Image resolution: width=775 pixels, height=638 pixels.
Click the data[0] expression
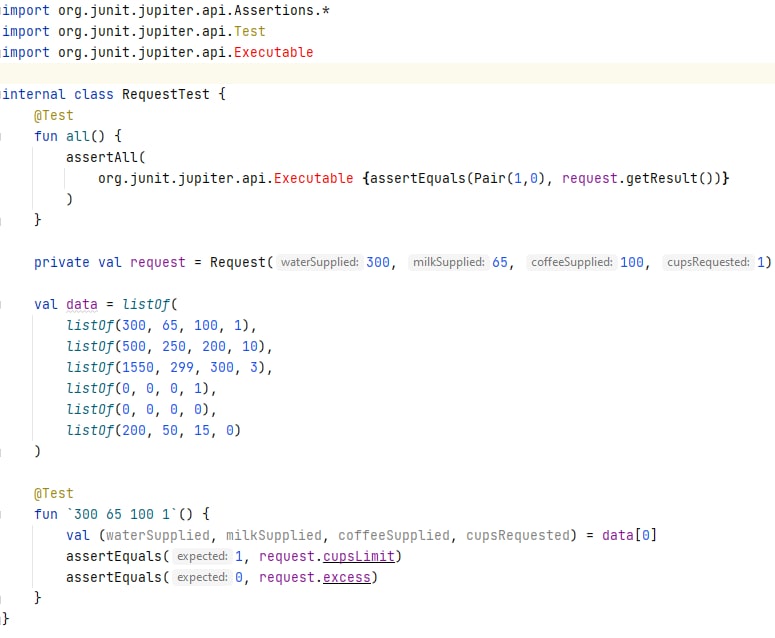click(x=629, y=536)
